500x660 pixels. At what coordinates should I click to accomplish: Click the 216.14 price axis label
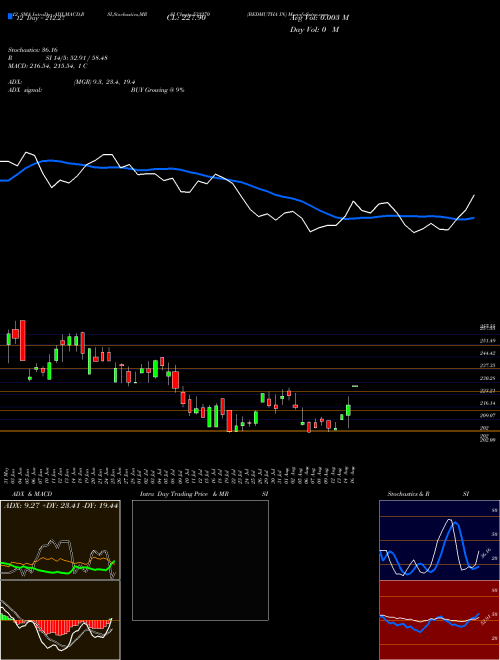pyautogui.click(x=487, y=403)
